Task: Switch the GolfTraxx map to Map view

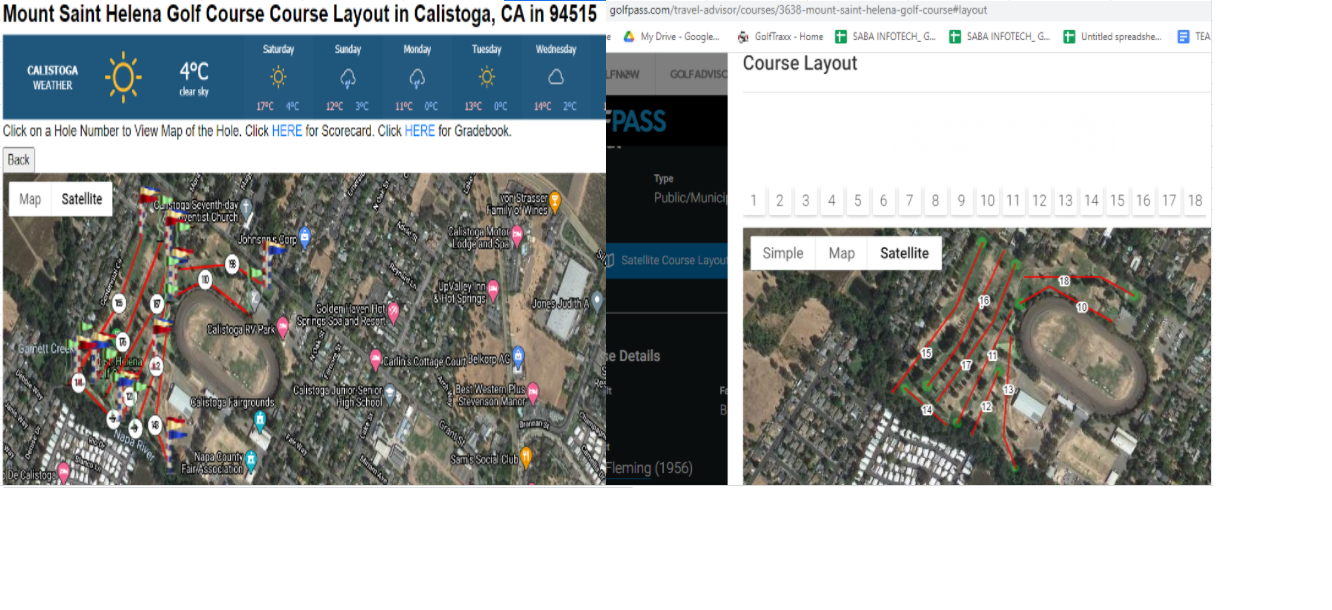Action: point(30,199)
